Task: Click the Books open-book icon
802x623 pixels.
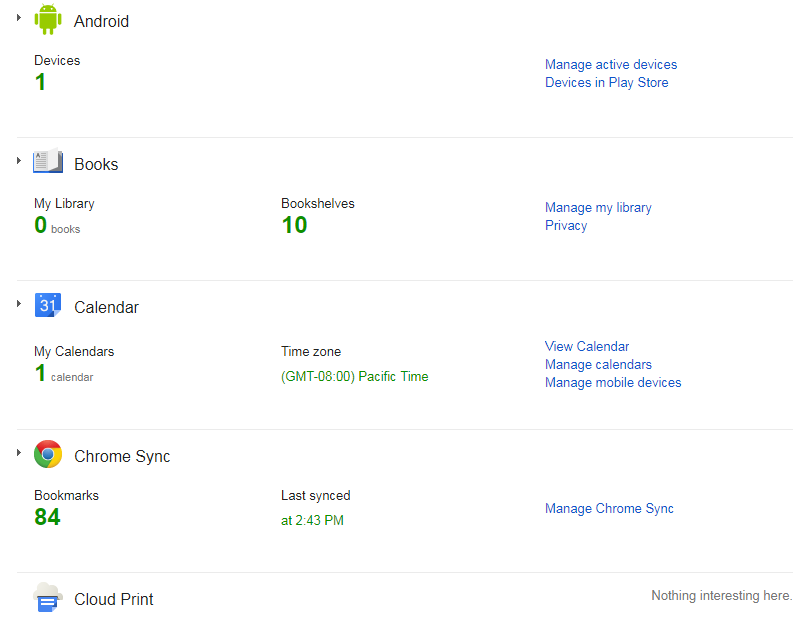Action: (48, 162)
